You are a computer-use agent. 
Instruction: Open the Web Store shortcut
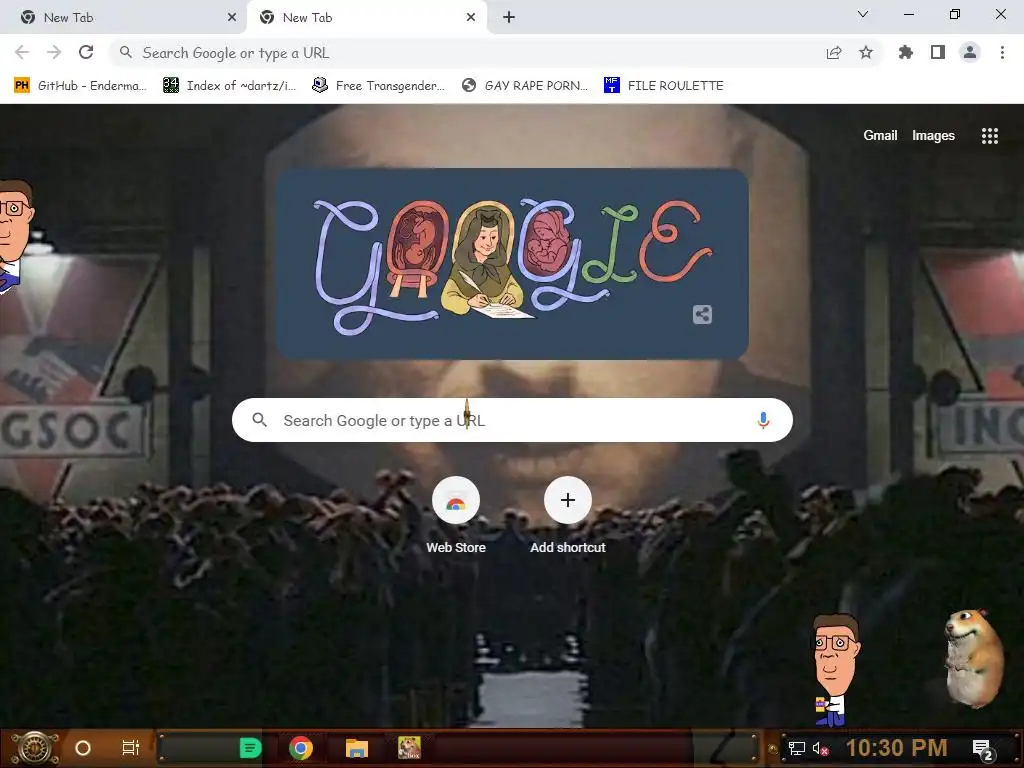(x=456, y=516)
